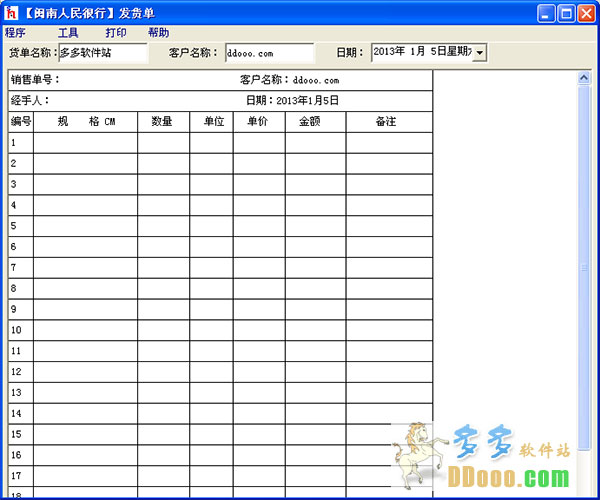This screenshot has height=500, width=600.
Task: Open the 程序 menu
Action: 15,33
